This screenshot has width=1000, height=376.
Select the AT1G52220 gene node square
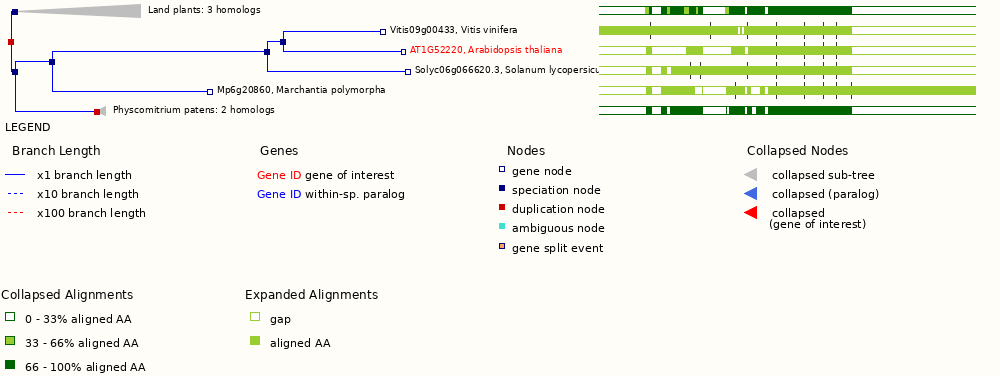403,52
